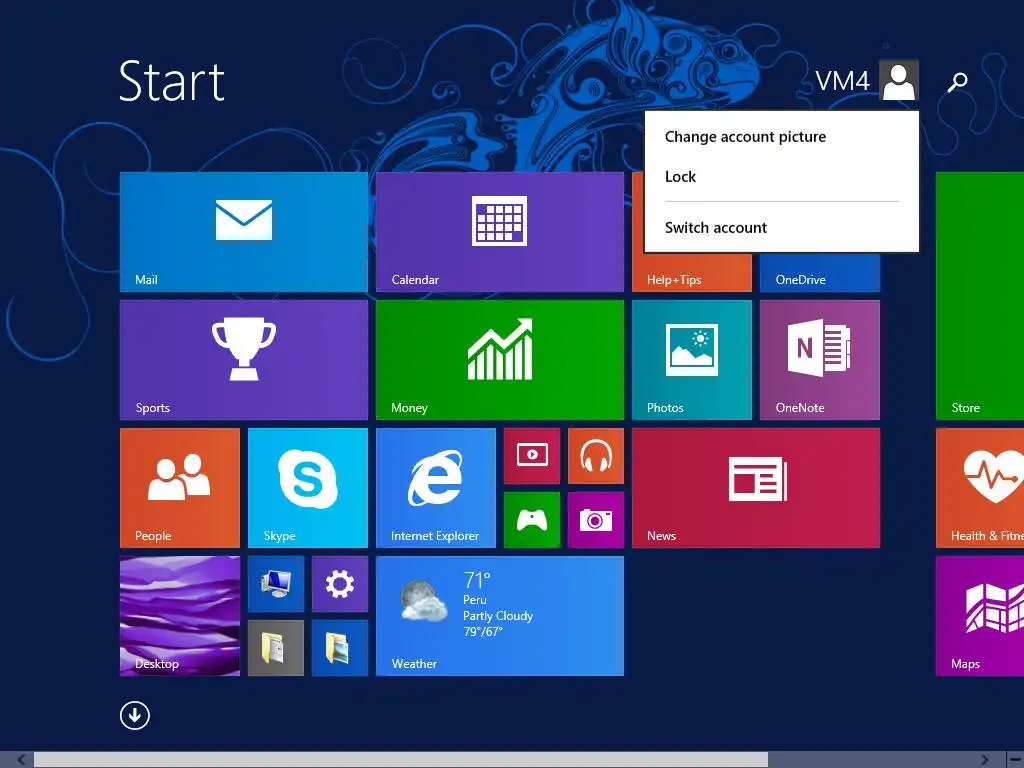The image size is (1024, 768).
Task: Open the Weather tile for Peru
Action: click(x=500, y=615)
